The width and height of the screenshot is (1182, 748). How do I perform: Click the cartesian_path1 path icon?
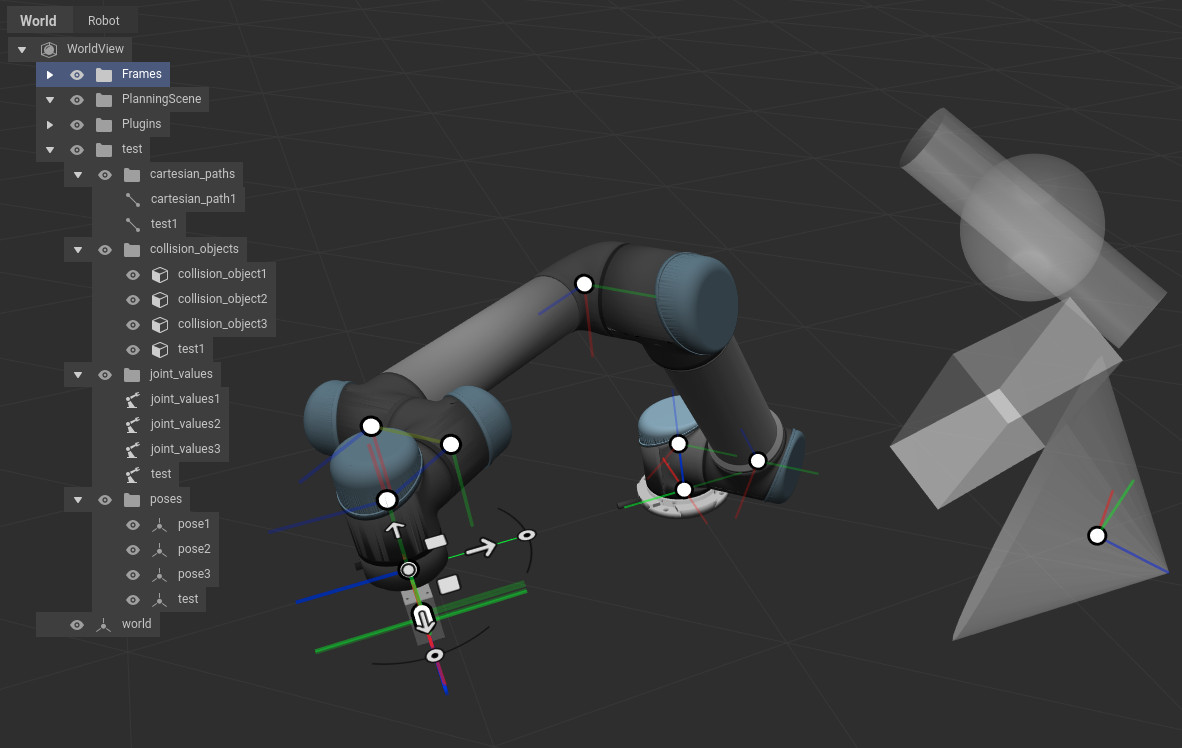(x=133, y=199)
